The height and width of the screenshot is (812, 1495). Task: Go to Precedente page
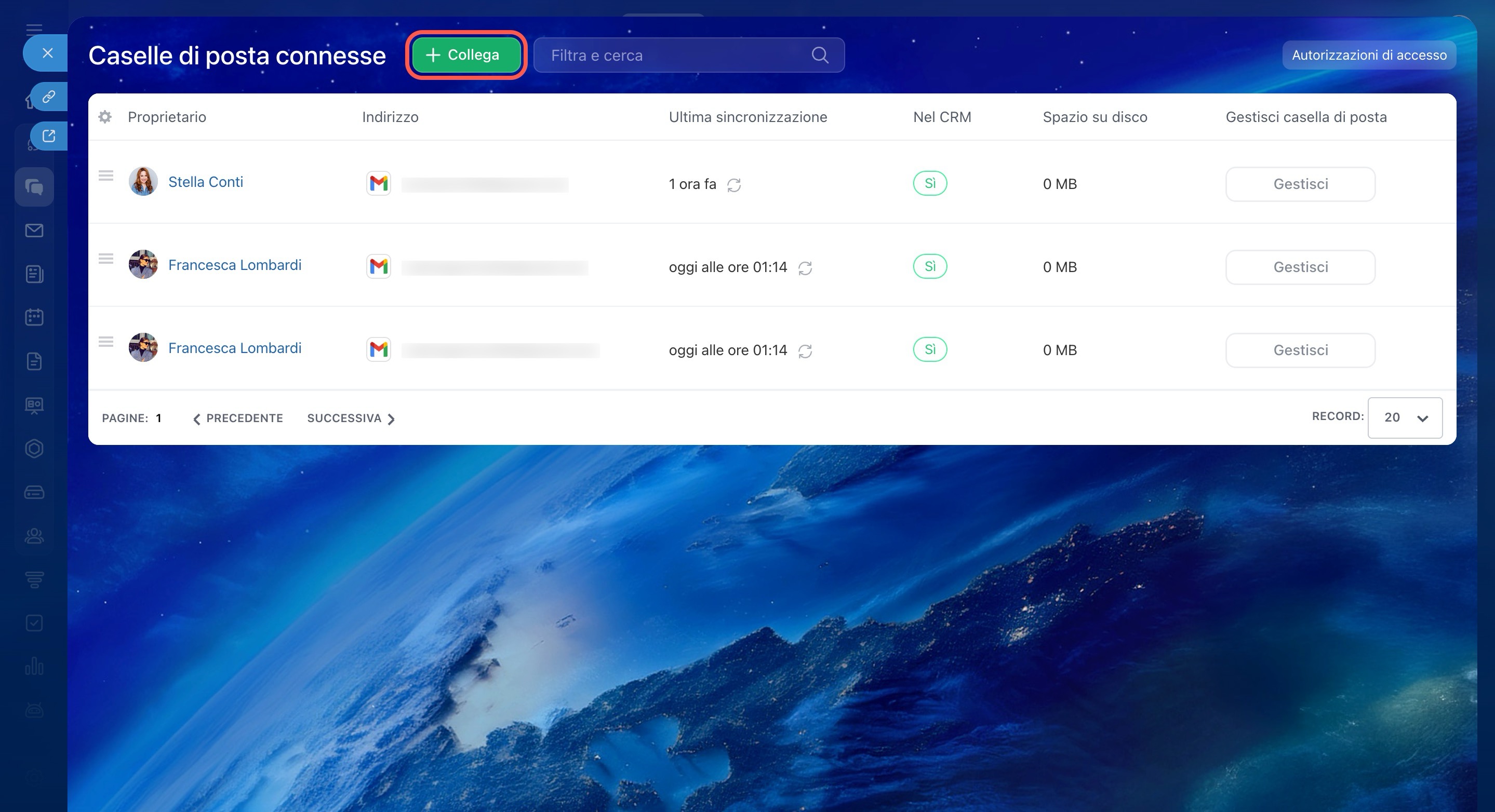(238, 418)
